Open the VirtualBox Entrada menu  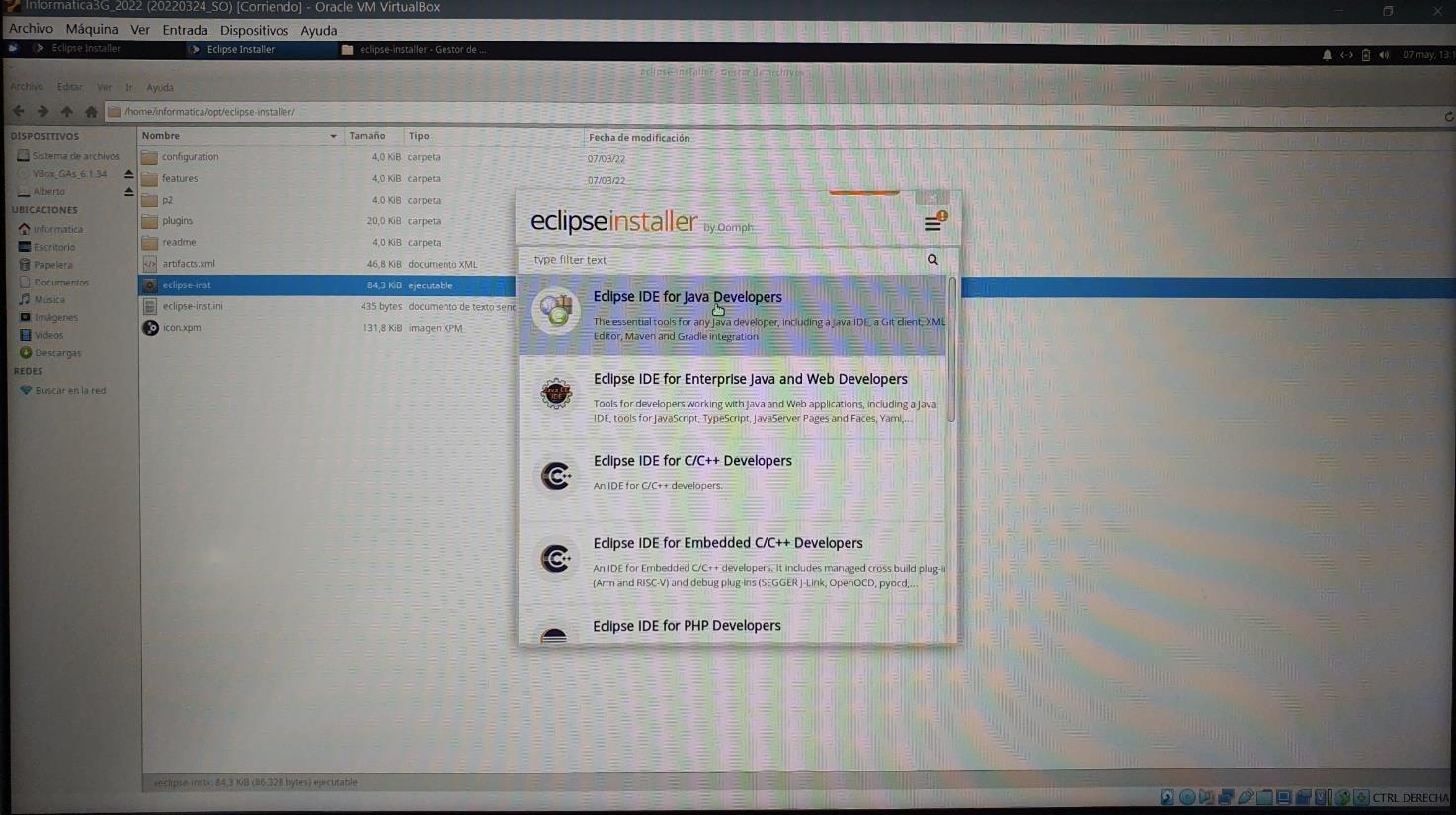[x=185, y=30]
